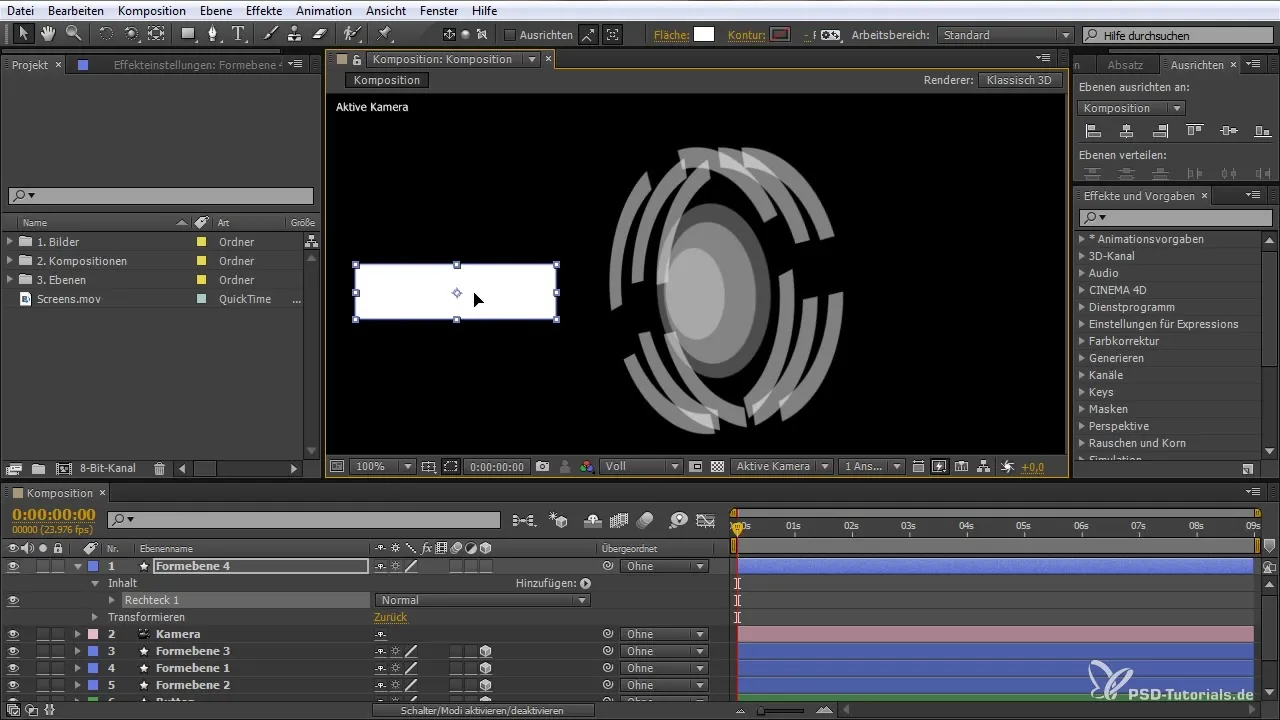Toggle the transparency grid icon

click(x=717, y=466)
